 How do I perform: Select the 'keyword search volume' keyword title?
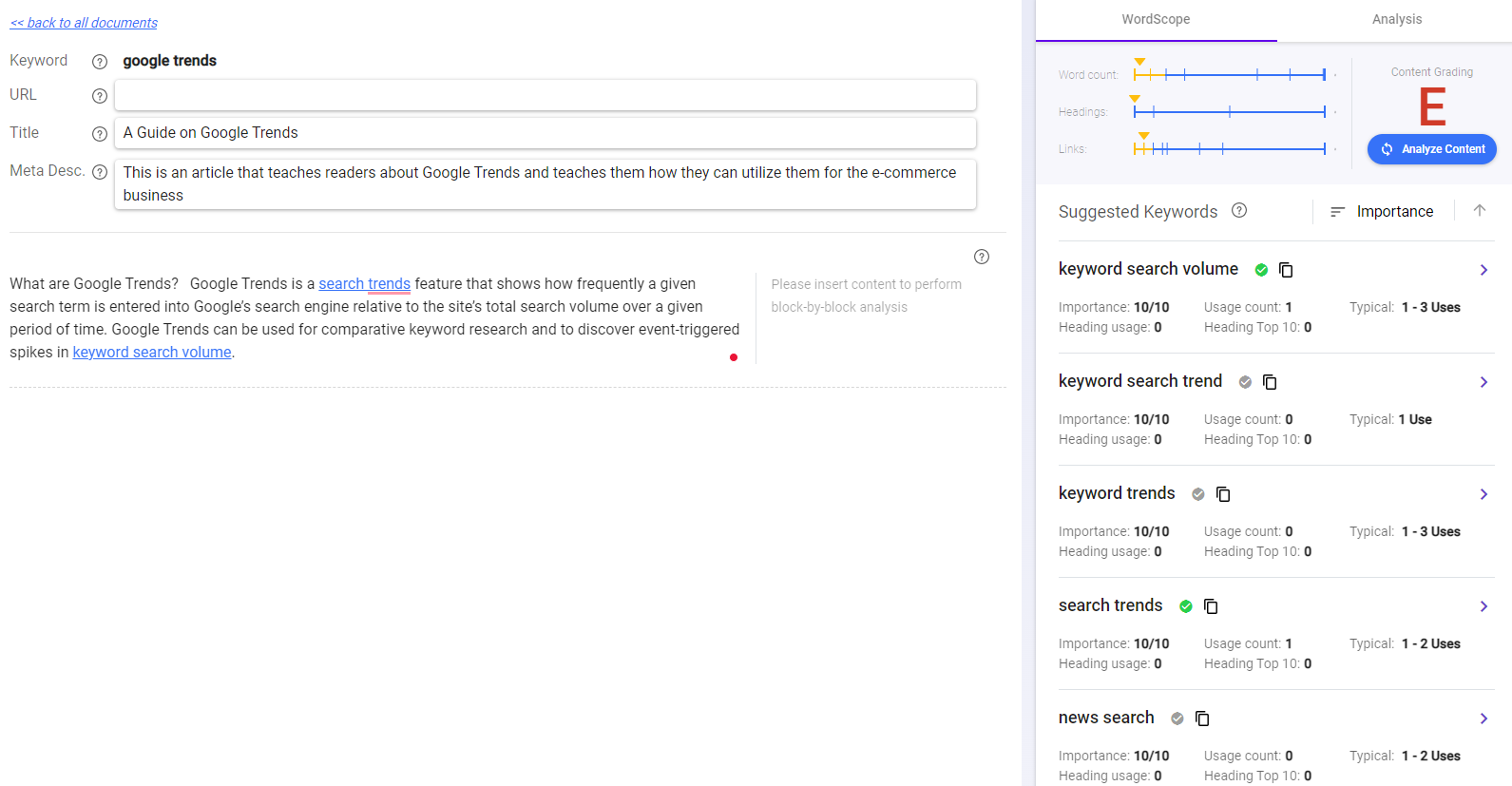1148,269
